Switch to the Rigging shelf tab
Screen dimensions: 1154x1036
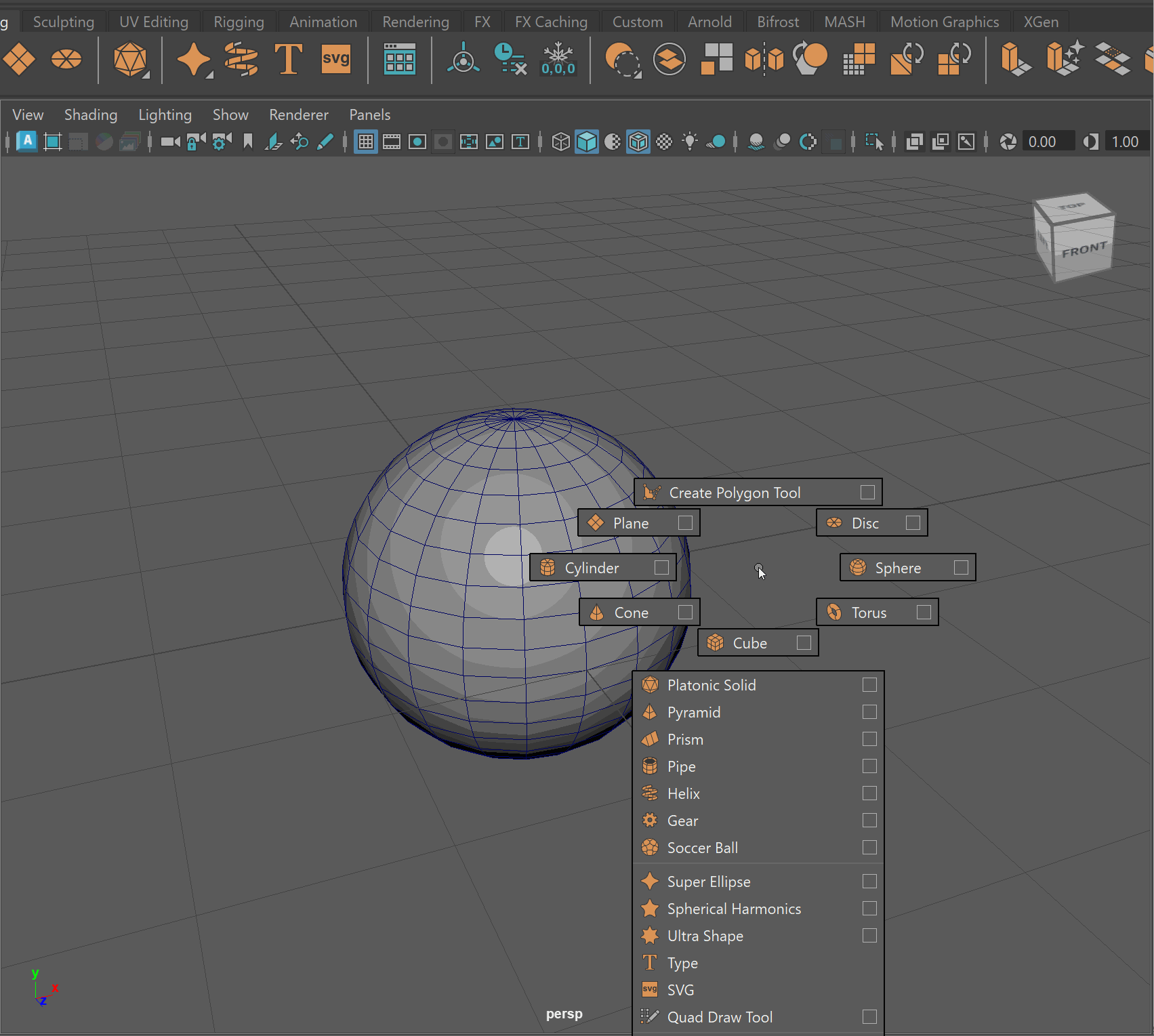point(239,22)
